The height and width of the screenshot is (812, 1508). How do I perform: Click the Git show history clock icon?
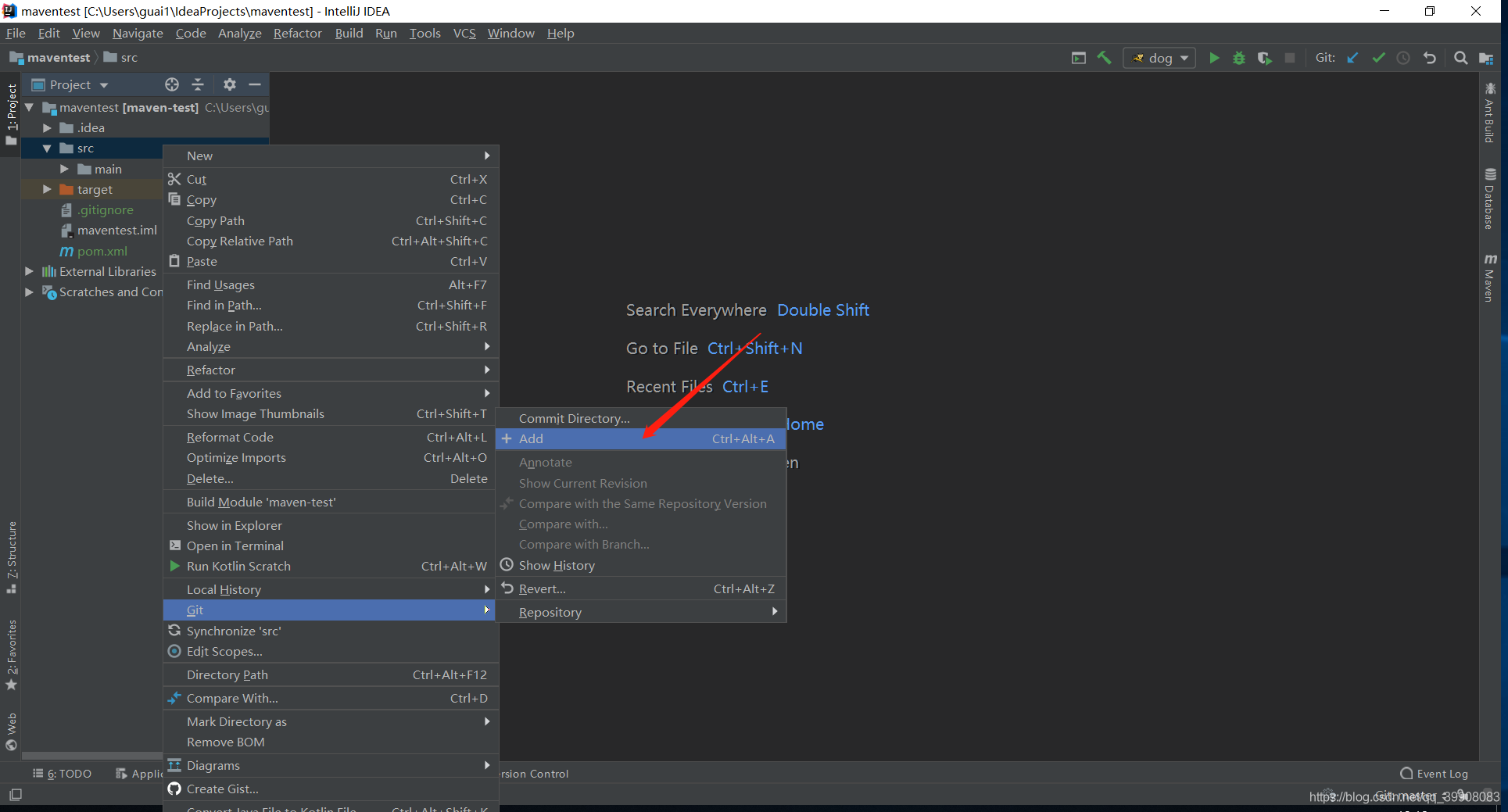pyautogui.click(x=1403, y=58)
